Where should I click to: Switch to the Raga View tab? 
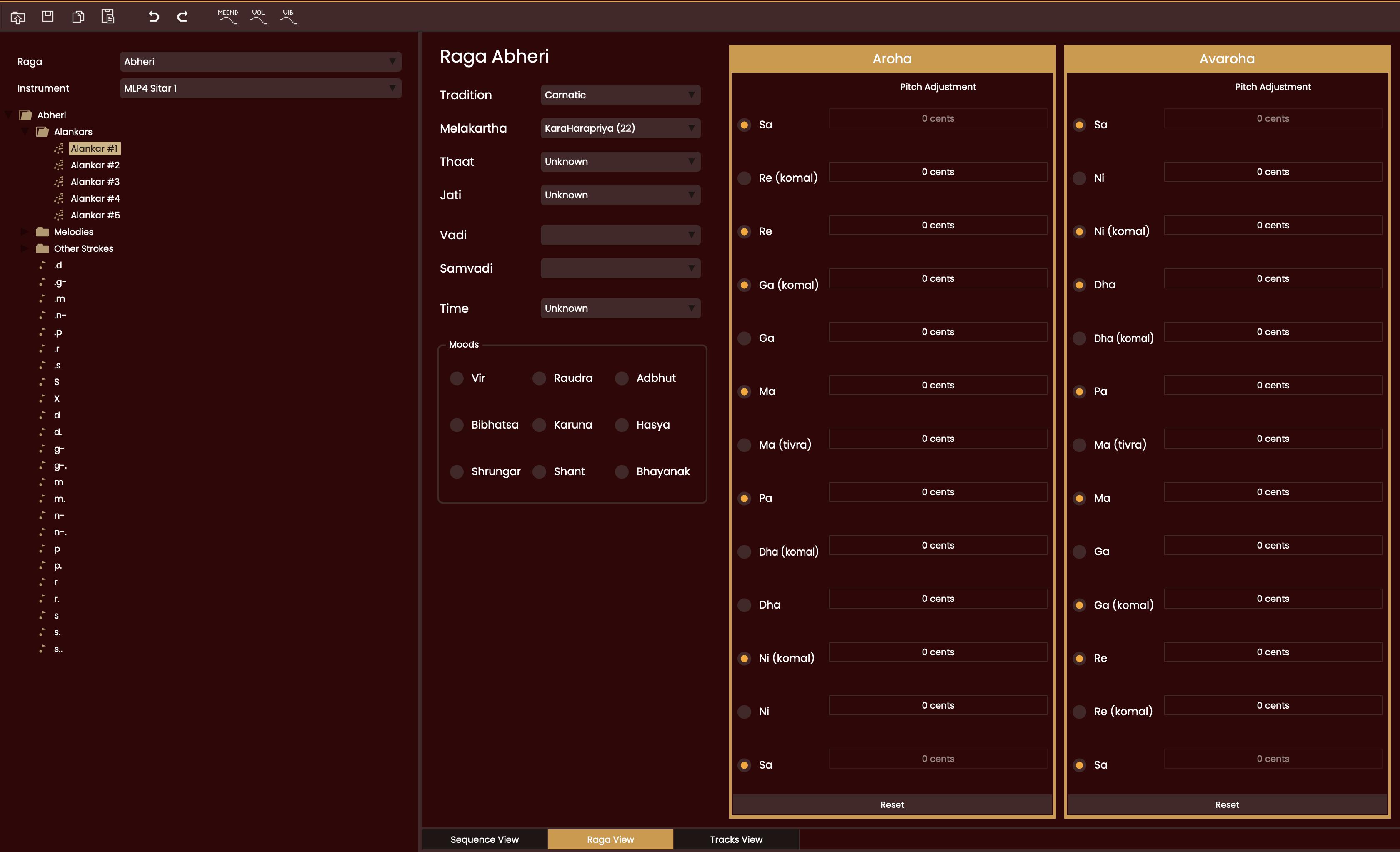tap(611, 839)
